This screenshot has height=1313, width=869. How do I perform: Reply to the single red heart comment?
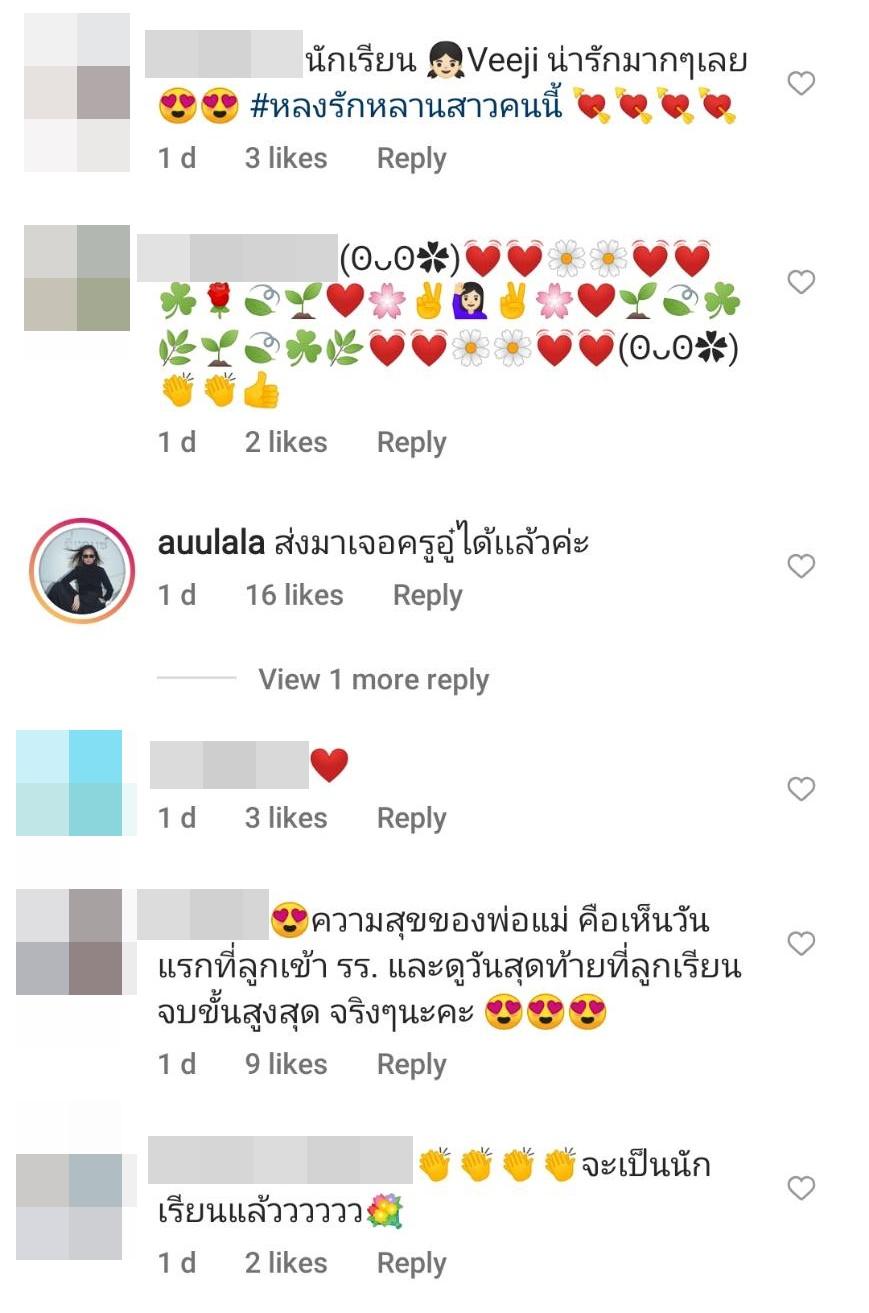(411, 819)
